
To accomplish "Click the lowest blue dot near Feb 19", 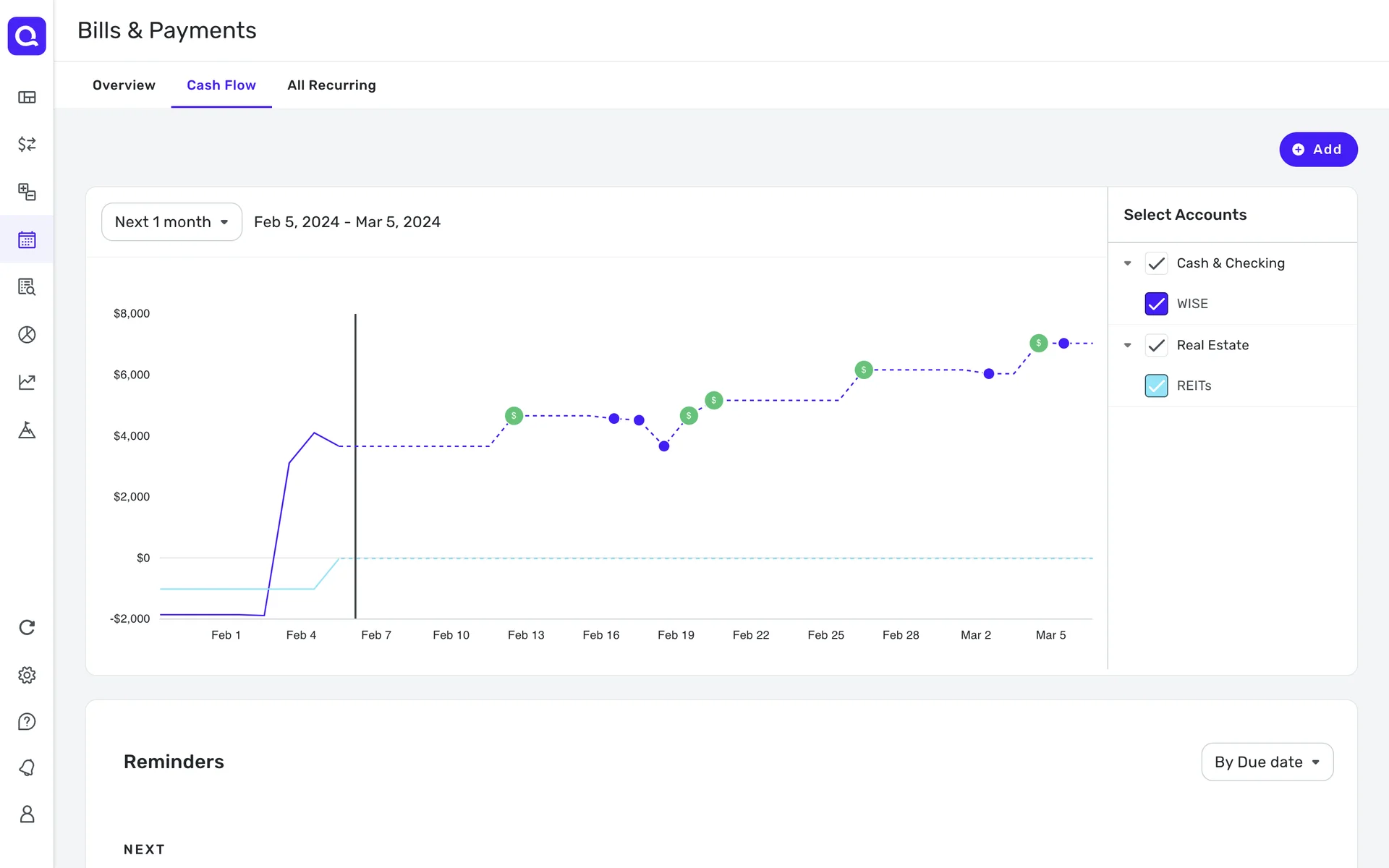I will (x=664, y=446).
